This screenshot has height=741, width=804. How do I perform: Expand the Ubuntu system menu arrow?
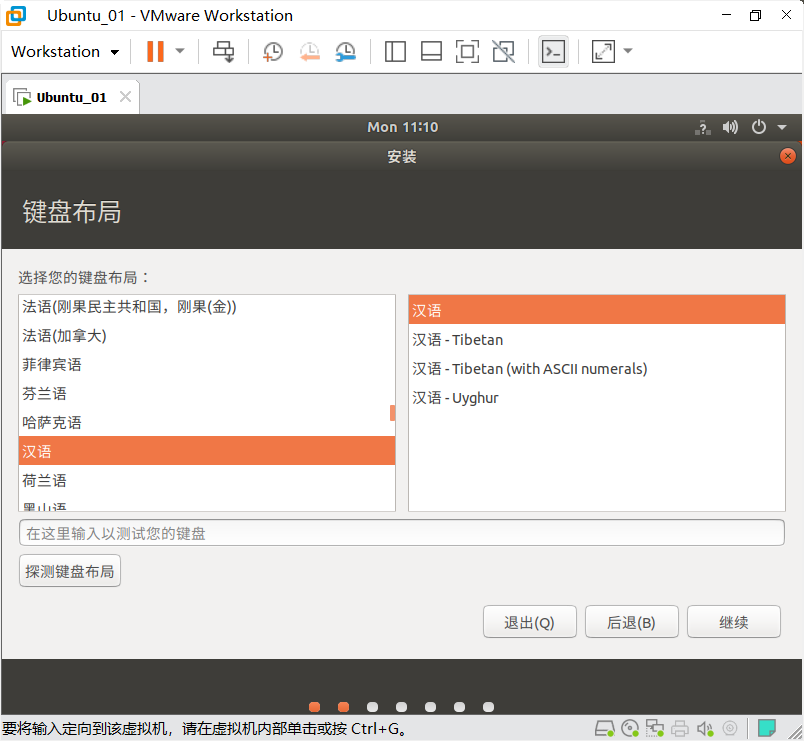coord(782,127)
